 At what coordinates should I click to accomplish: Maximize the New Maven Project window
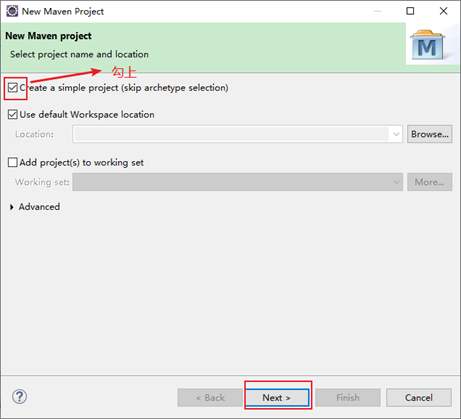(x=410, y=11)
